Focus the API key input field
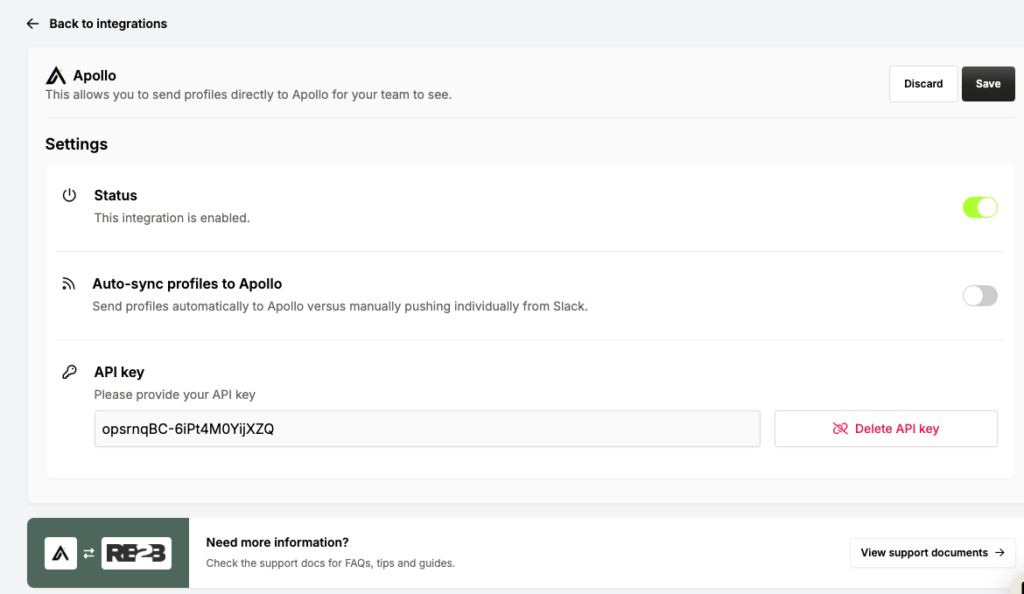 pos(426,429)
